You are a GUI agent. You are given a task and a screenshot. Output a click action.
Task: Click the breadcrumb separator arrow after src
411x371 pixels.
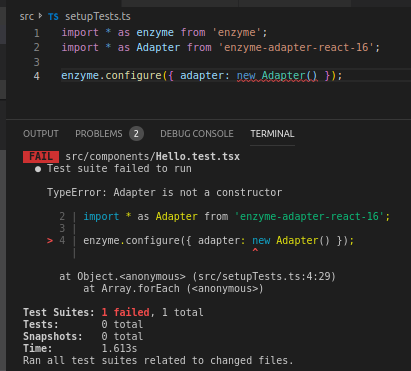[x=41, y=16]
